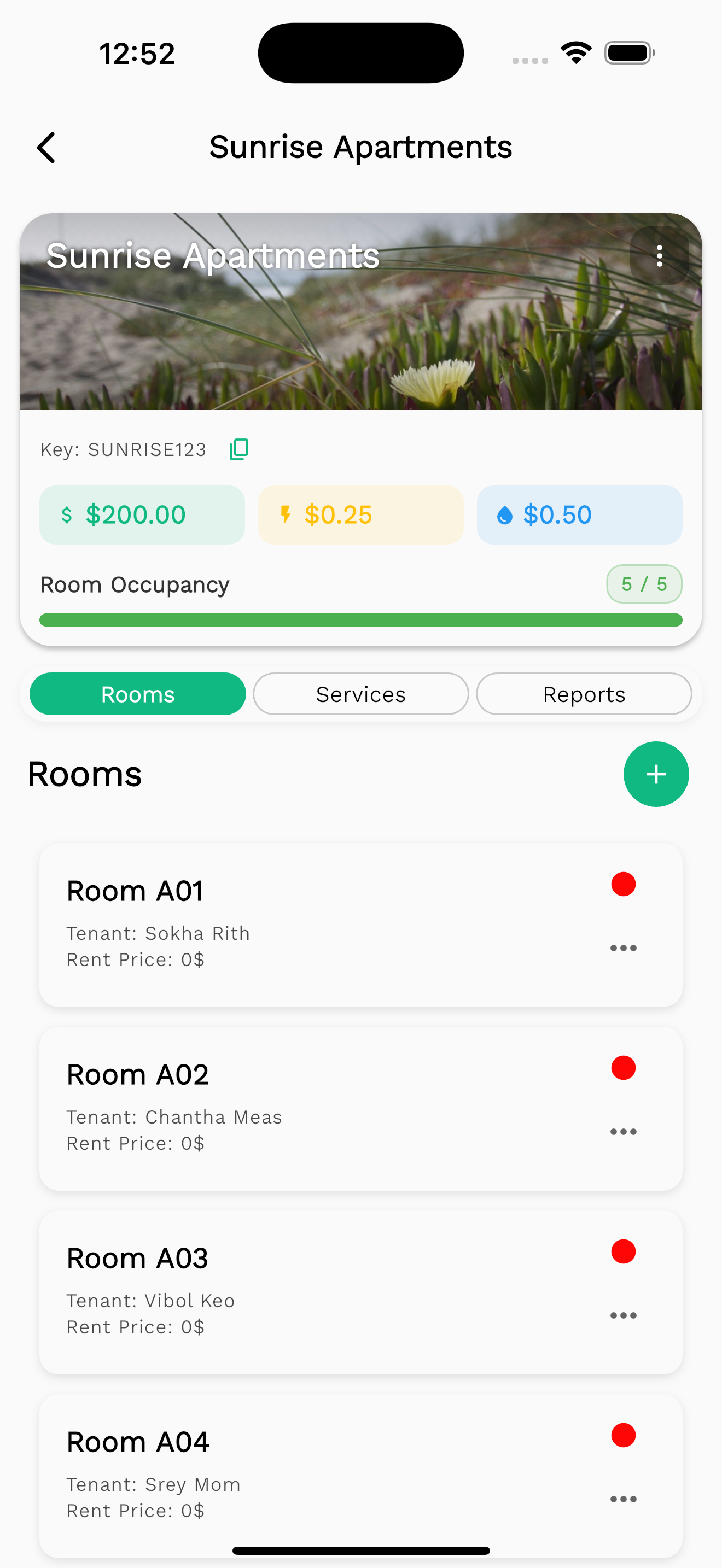Tap the dollar sign rent icon
Image resolution: width=722 pixels, height=1568 pixels.
tap(67, 515)
